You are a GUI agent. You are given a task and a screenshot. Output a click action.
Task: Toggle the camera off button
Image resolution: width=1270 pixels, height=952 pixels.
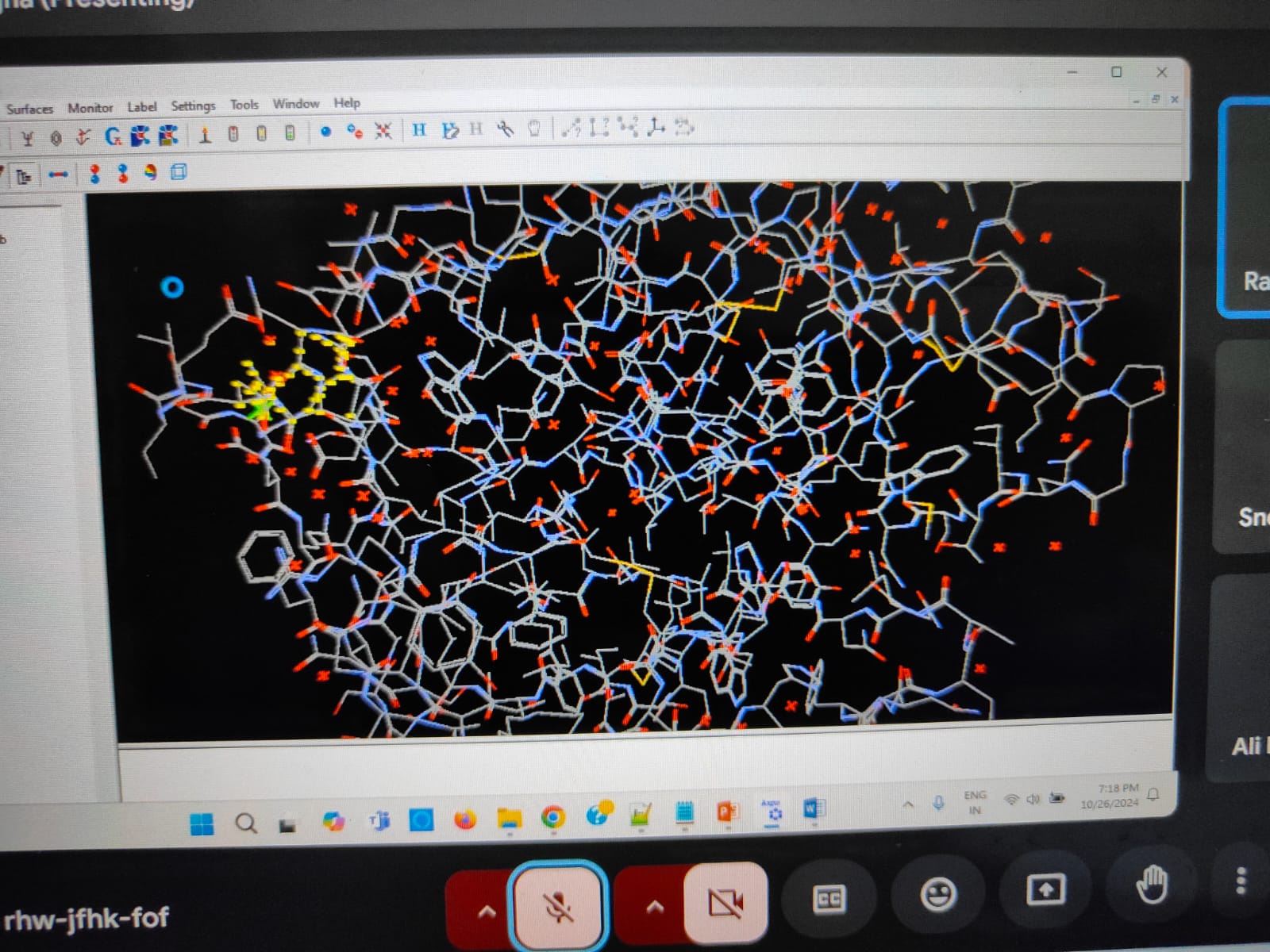pos(725,902)
